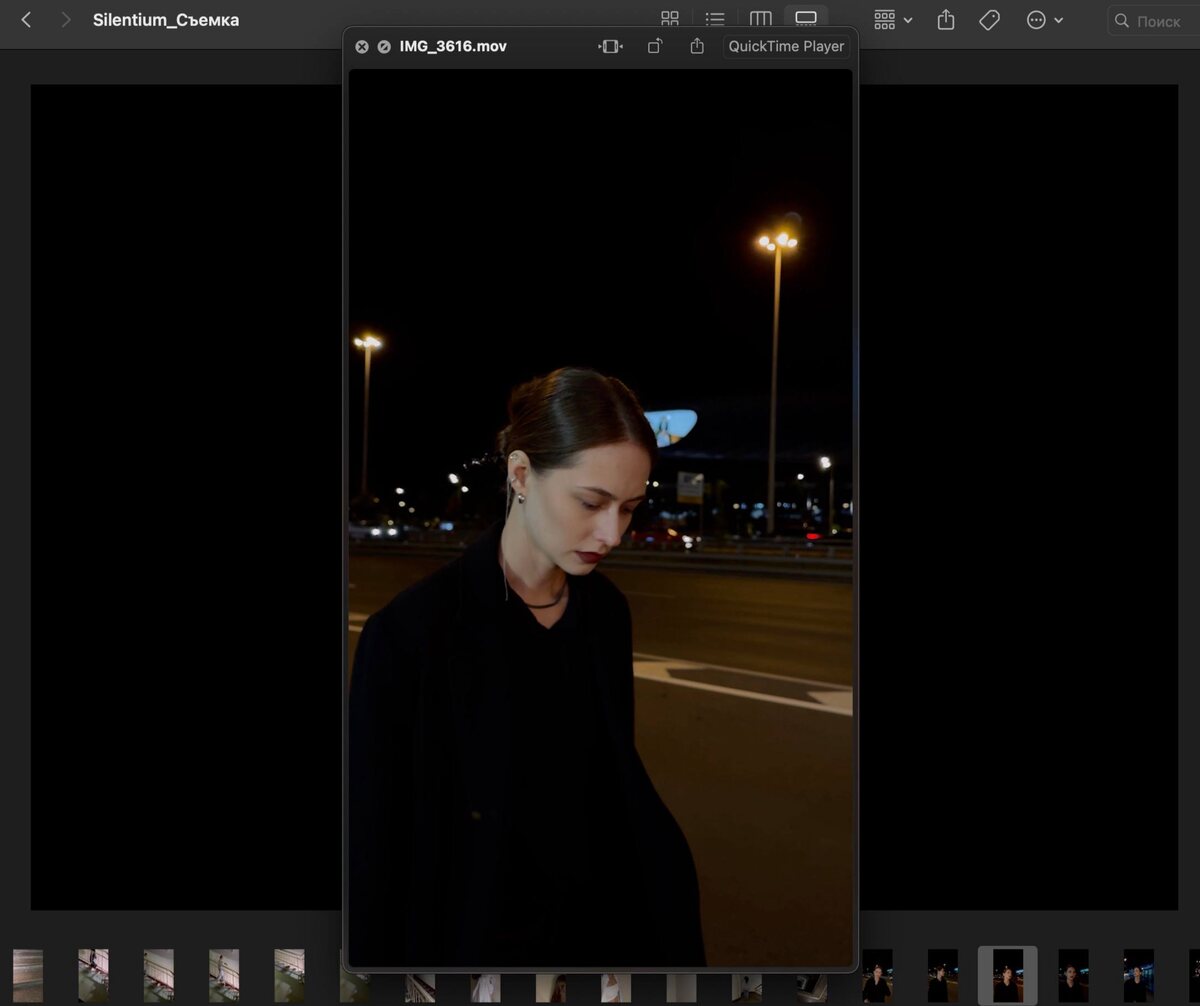Select the first thumbnail in the filmstrip

[28, 975]
